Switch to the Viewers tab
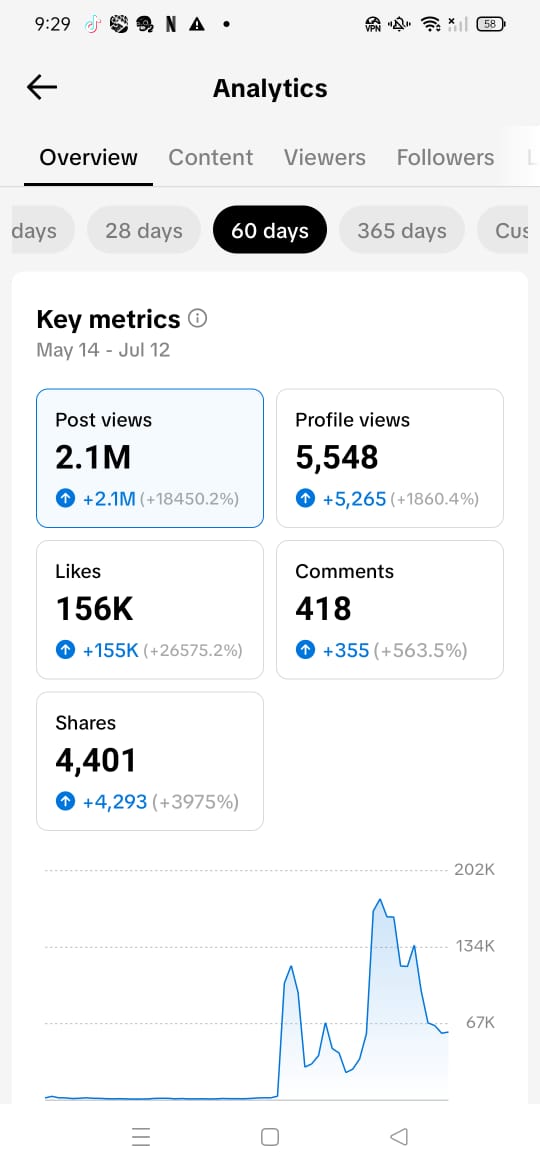540x1170 pixels. (x=324, y=157)
